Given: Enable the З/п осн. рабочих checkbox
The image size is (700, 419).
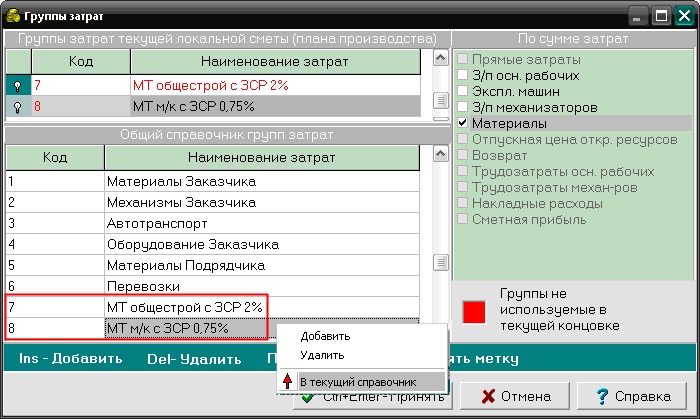Looking at the screenshot, I should pos(462,75).
